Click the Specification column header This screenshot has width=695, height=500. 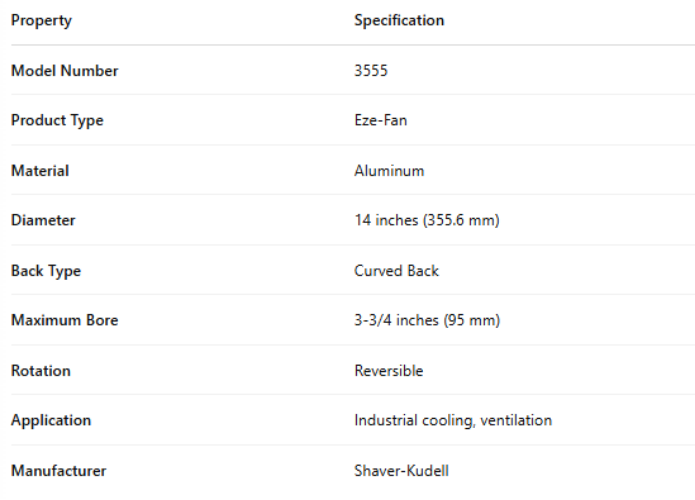click(x=399, y=20)
